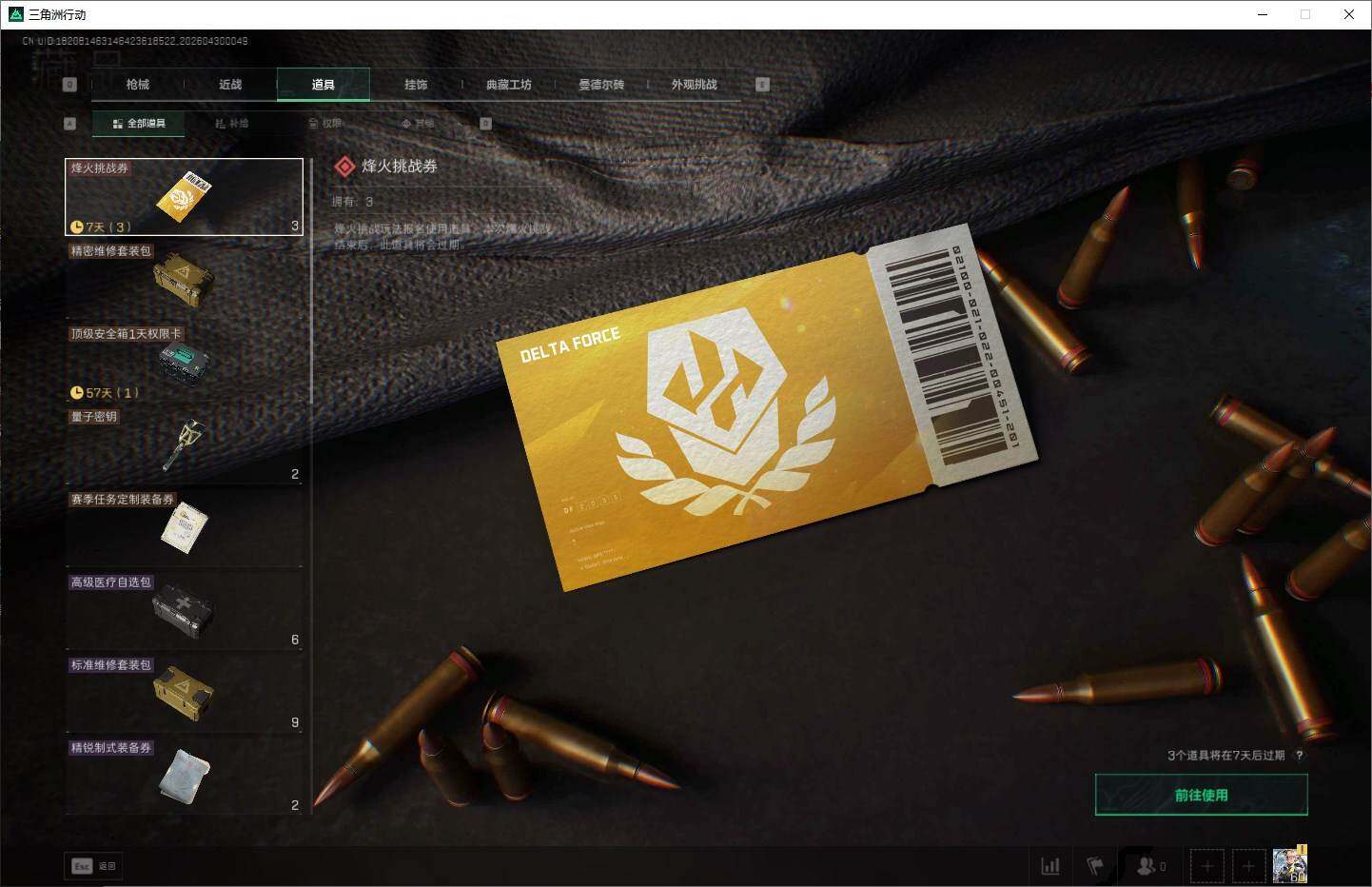Click the CN UID text

(x=135, y=41)
